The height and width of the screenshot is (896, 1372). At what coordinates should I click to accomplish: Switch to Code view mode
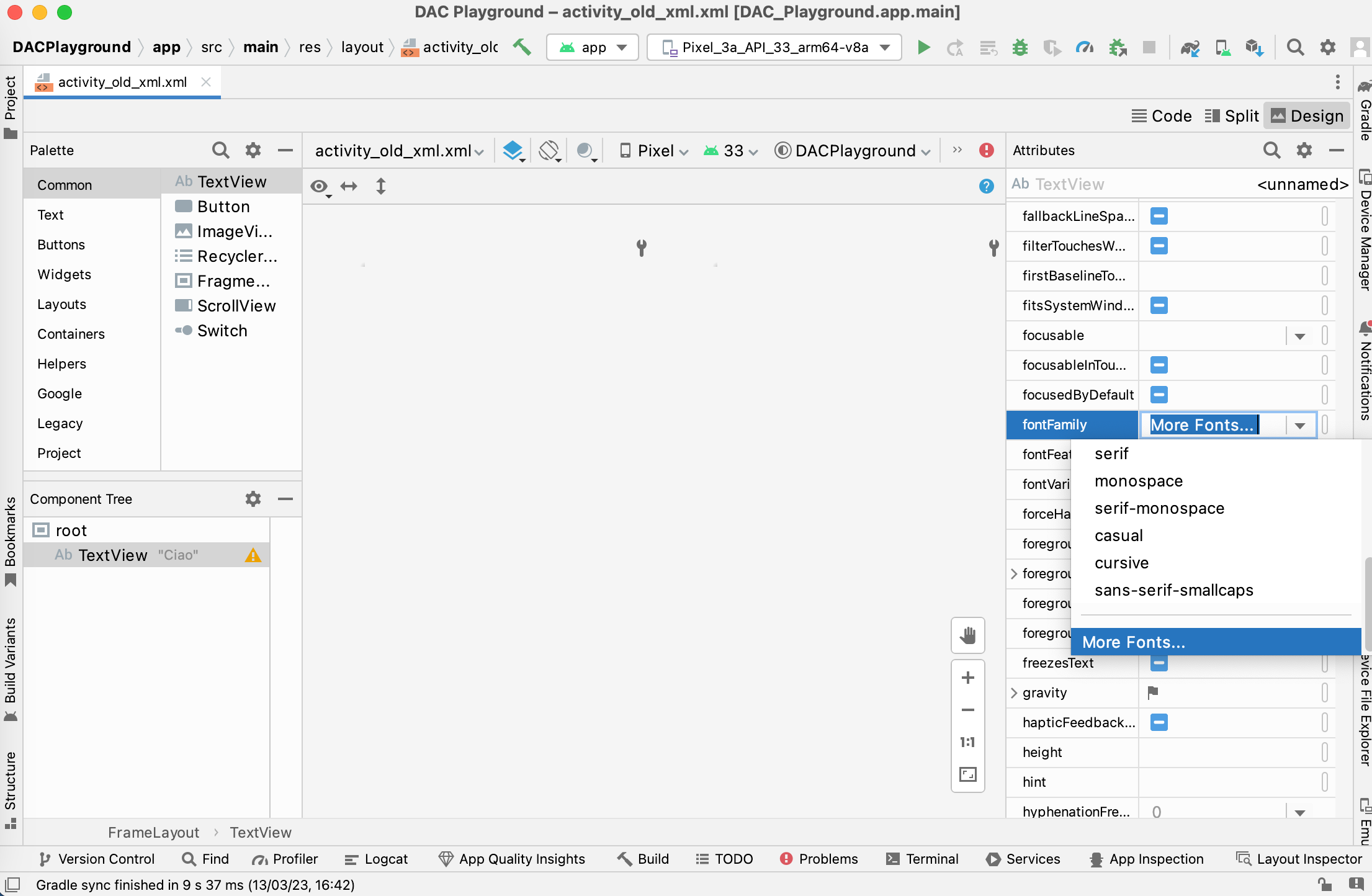[1163, 115]
